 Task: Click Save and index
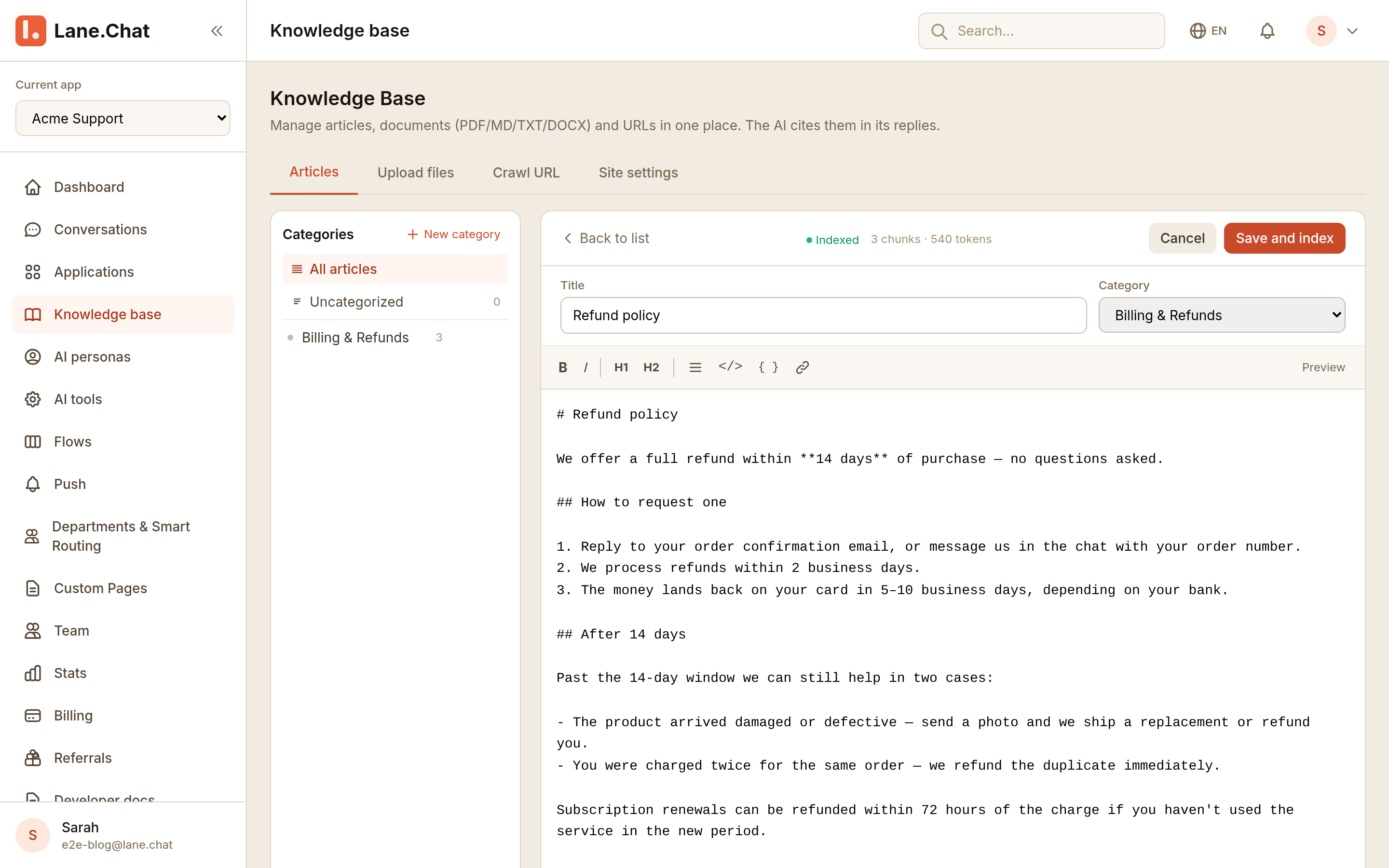[1284, 238]
